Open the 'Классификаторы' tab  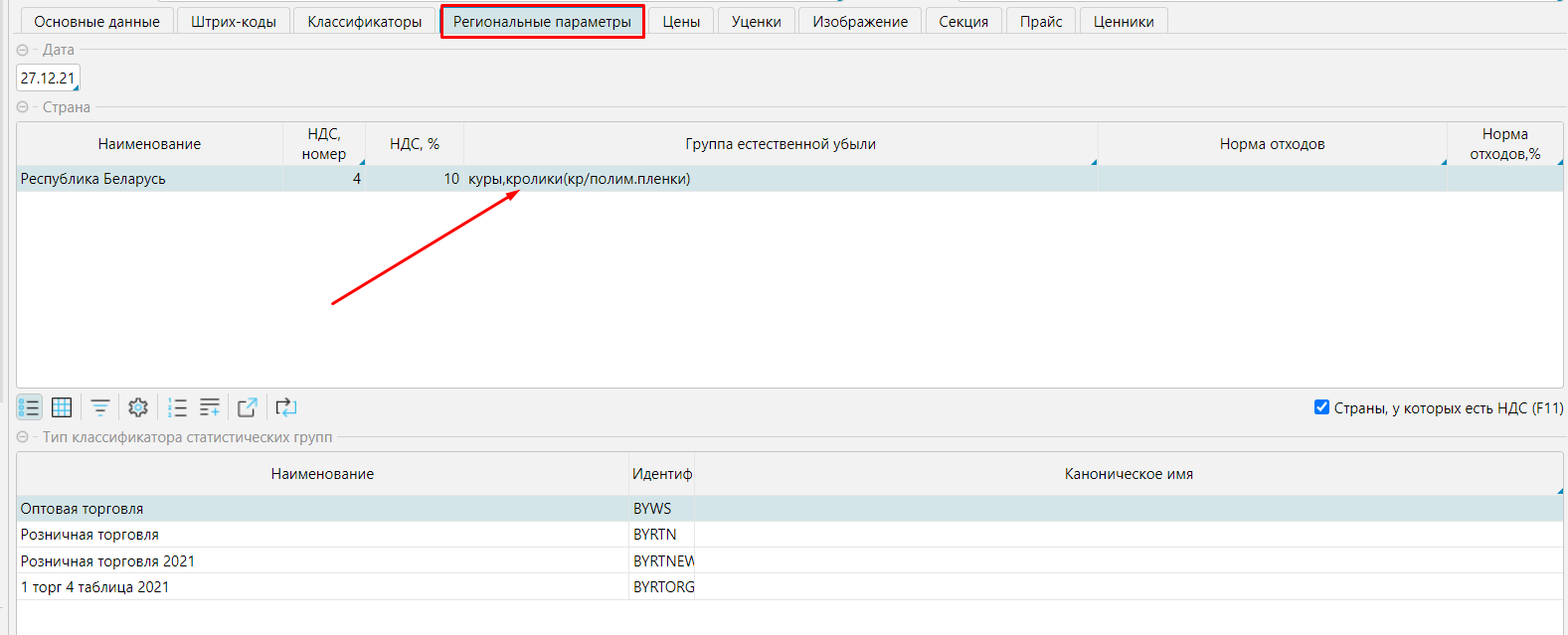tap(364, 22)
